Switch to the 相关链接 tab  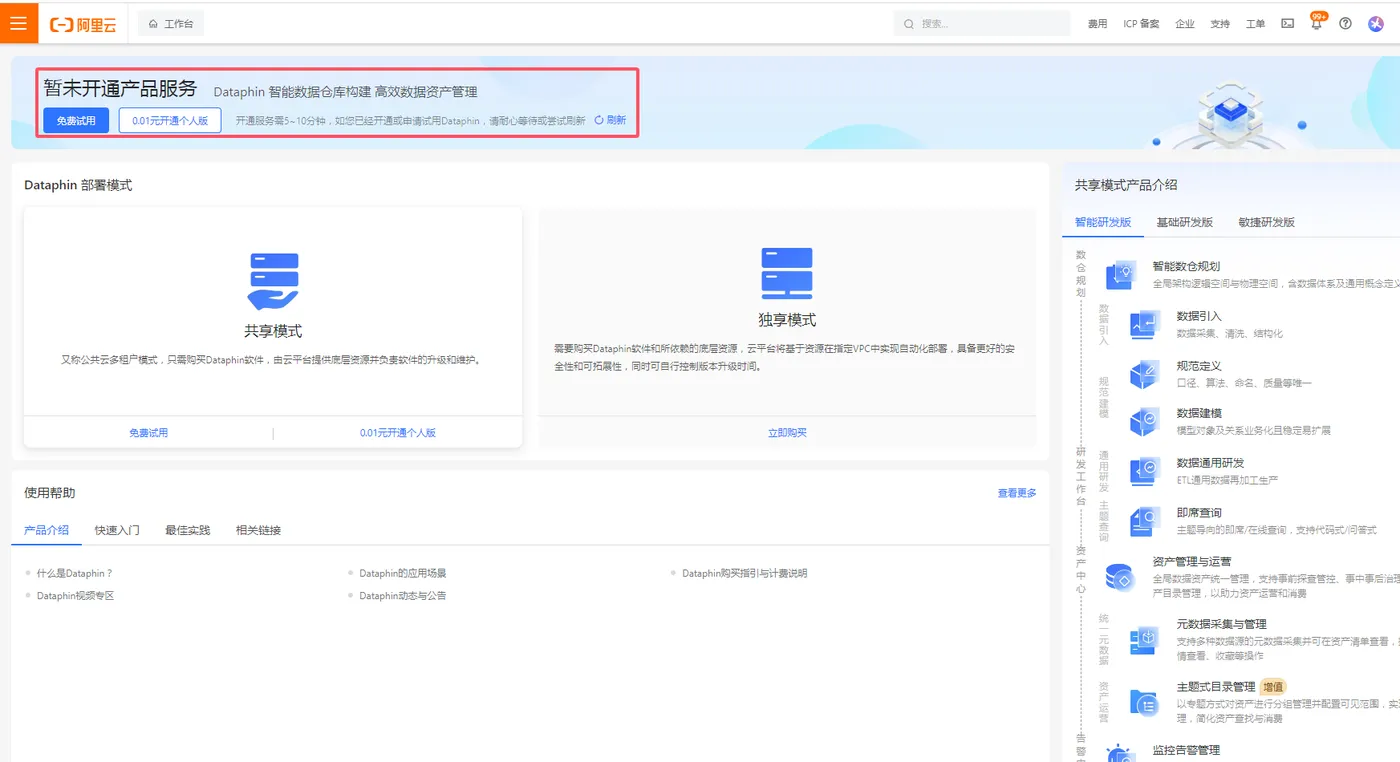tap(258, 530)
